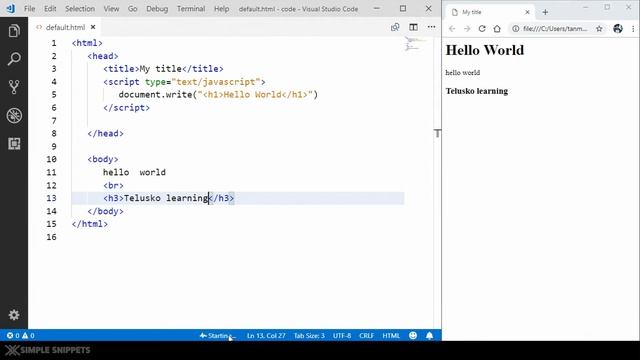Open the editor More Actions ellipsis
The height and width of the screenshot is (360, 640).
[431, 27]
